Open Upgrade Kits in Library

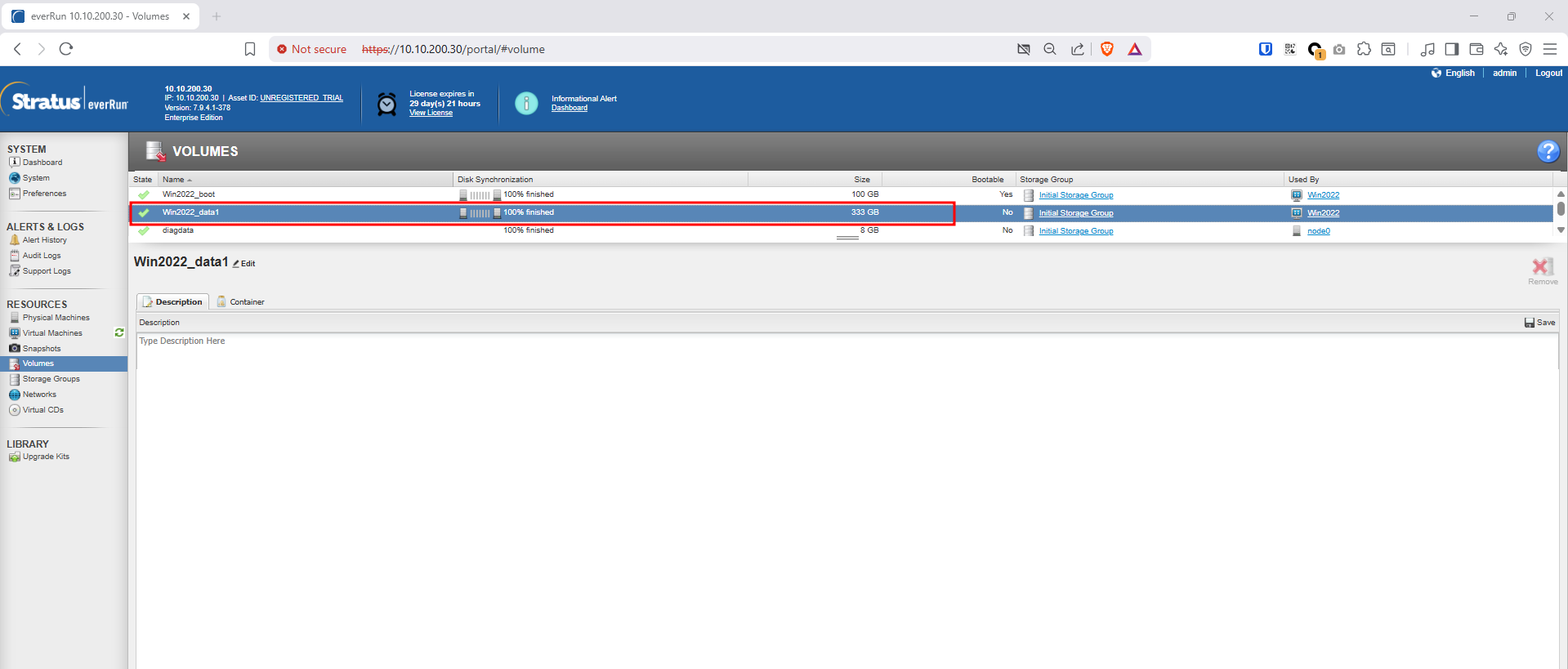pyautogui.click(x=46, y=457)
